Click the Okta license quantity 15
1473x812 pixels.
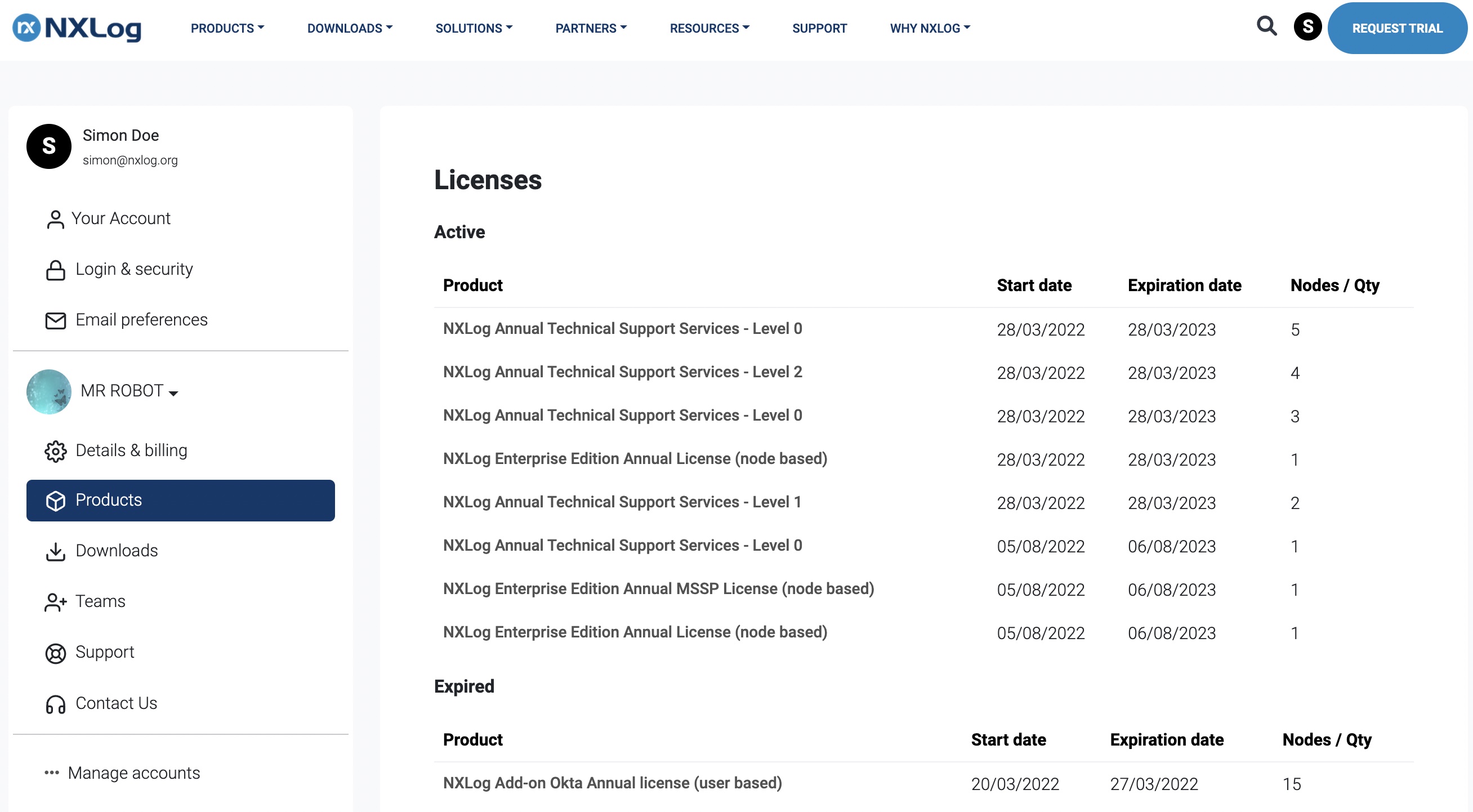pyautogui.click(x=1292, y=784)
